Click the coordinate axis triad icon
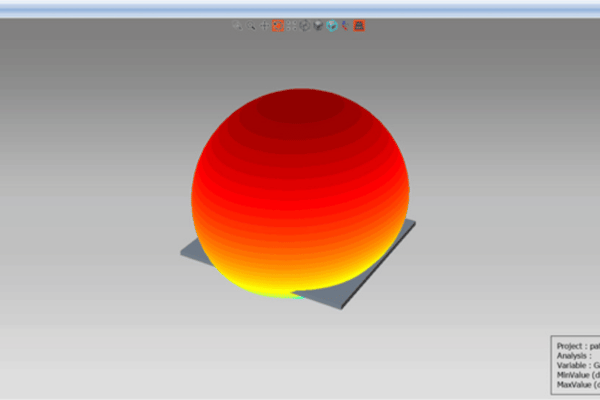 [x=345, y=26]
